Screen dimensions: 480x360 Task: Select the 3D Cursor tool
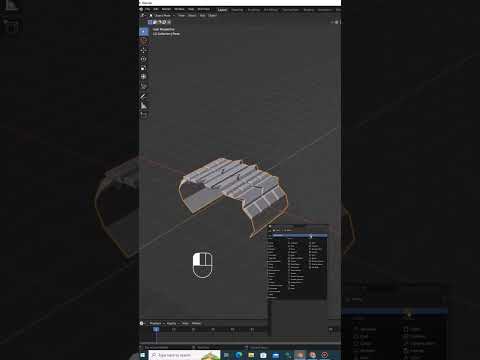tap(144, 41)
